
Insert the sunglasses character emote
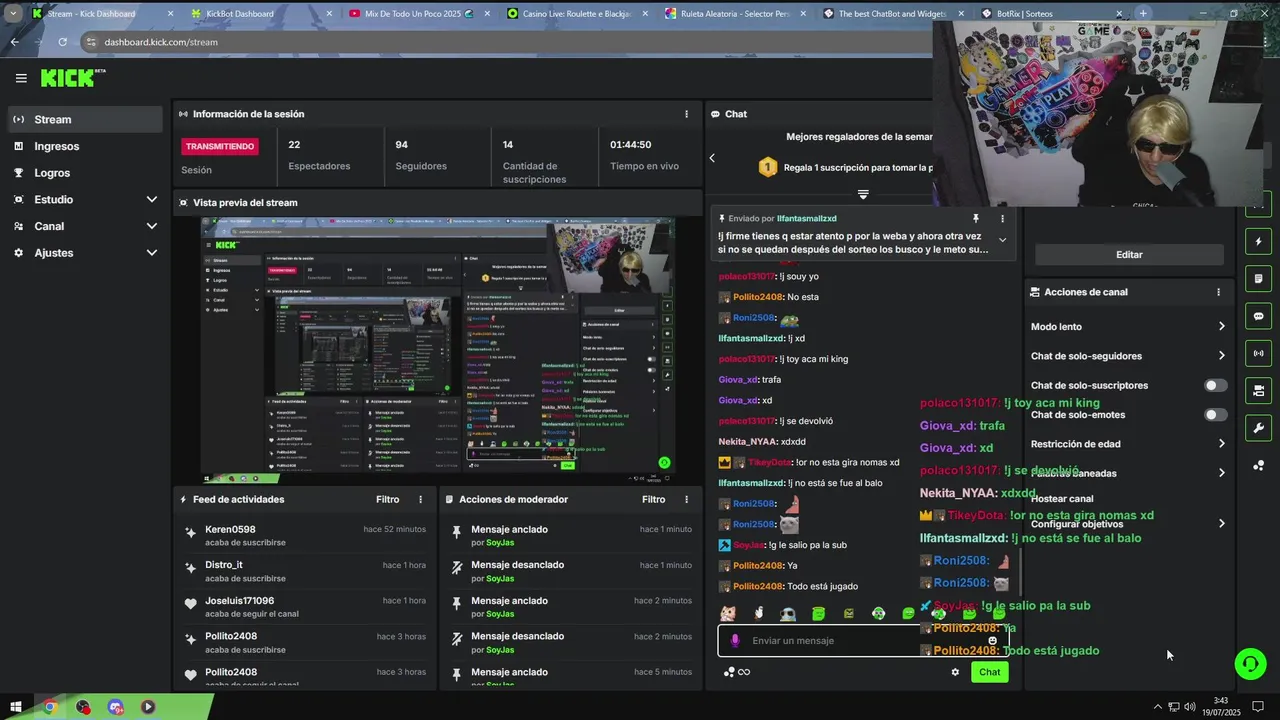788,613
